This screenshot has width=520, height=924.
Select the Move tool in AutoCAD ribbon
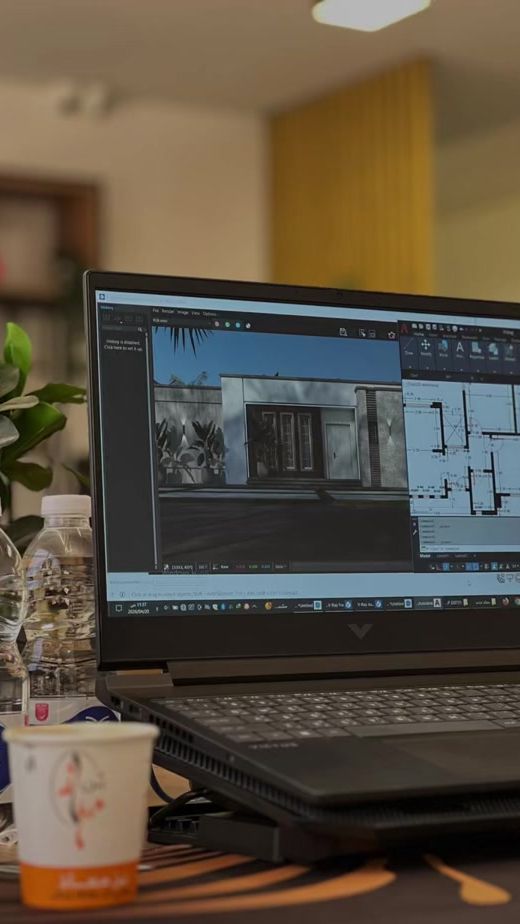[425, 345]
